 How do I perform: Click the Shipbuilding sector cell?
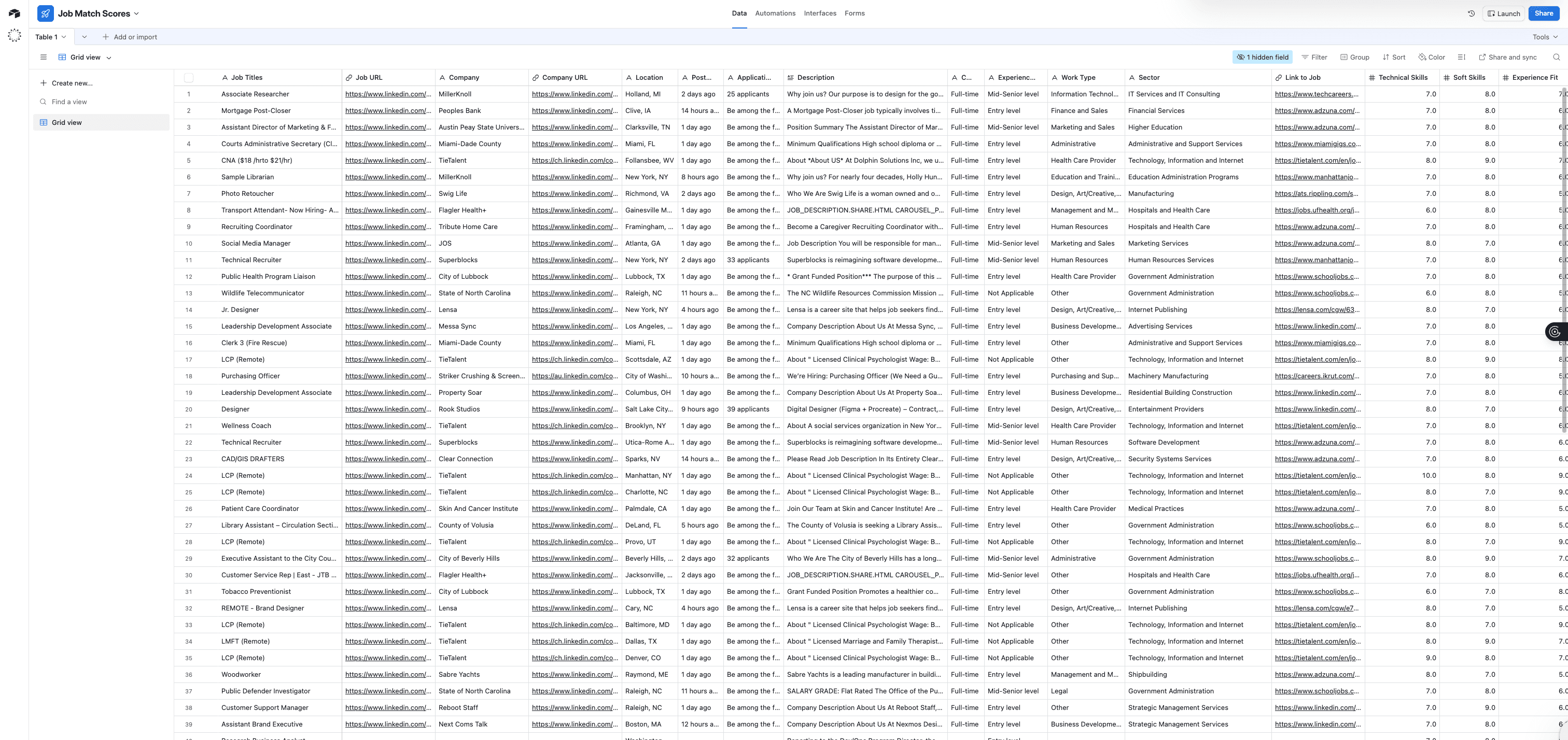pyautogui.click(x=1197, y=675)
